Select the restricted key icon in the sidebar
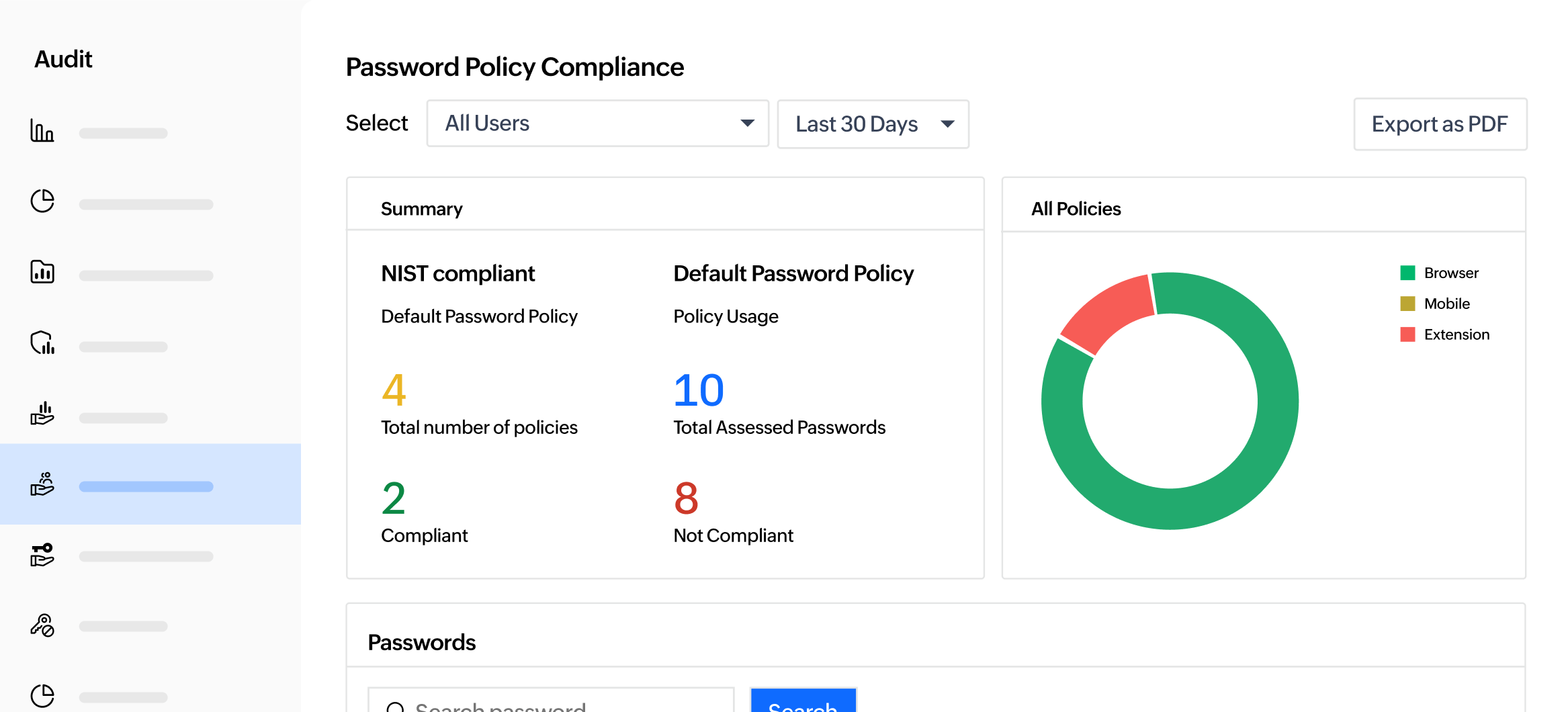 pyautogui.click(x=42, y=625)
